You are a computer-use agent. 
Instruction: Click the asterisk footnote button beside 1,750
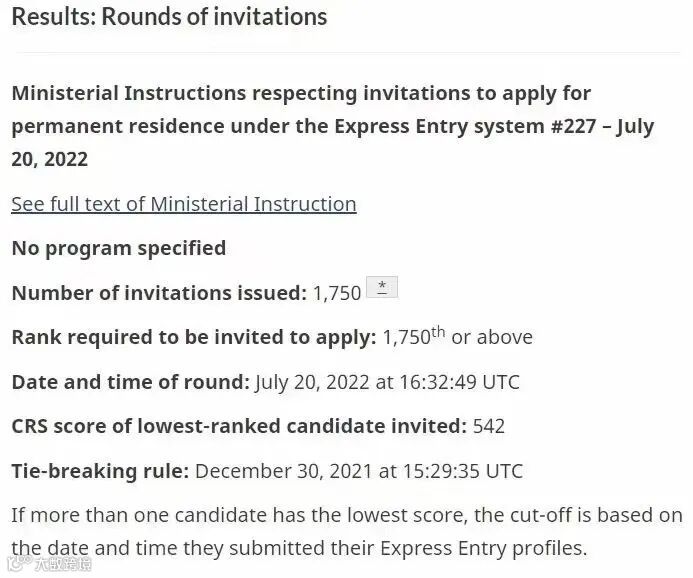(382, 287)
